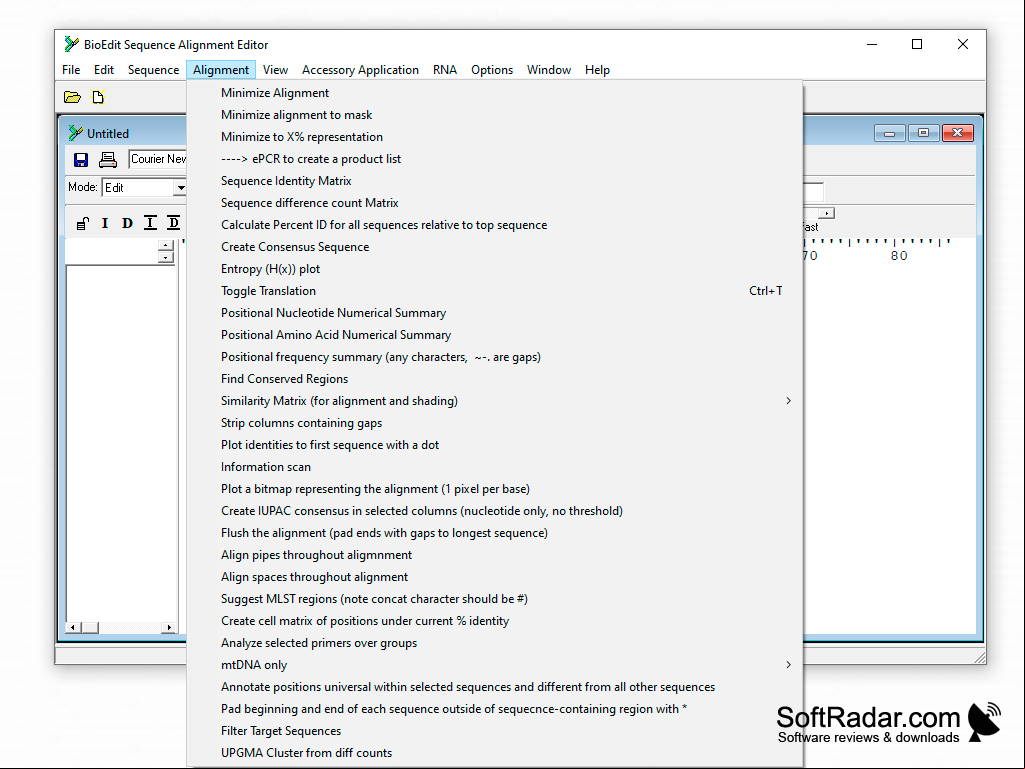This screenshot has height=769, width=1025.
Task: Open the Window menu
Action: [x=549, y=70]
